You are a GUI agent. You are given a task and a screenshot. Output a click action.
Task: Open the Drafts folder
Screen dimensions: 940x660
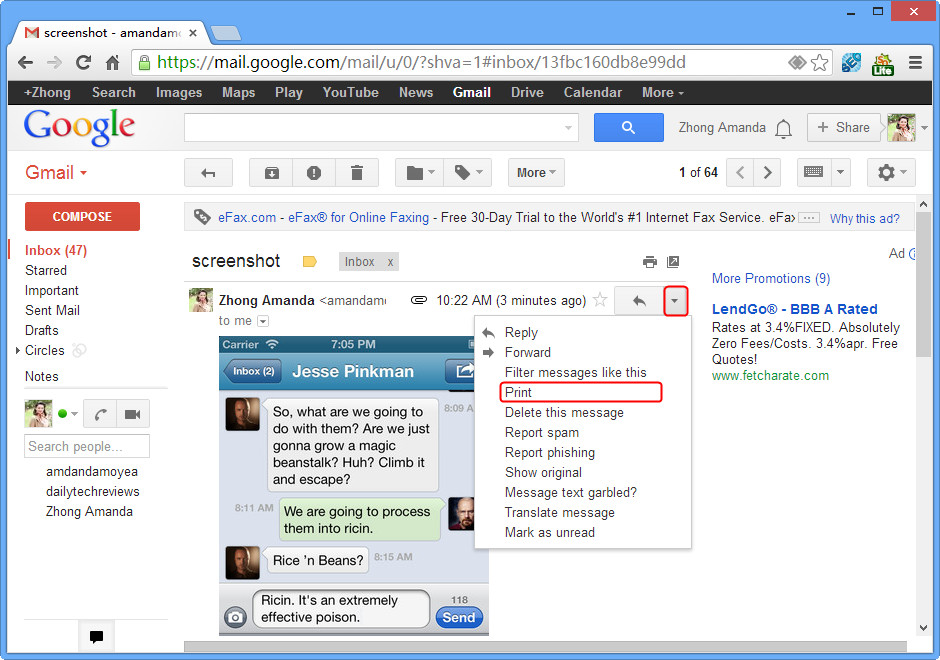pyautogui.click(x=42, y=330)
